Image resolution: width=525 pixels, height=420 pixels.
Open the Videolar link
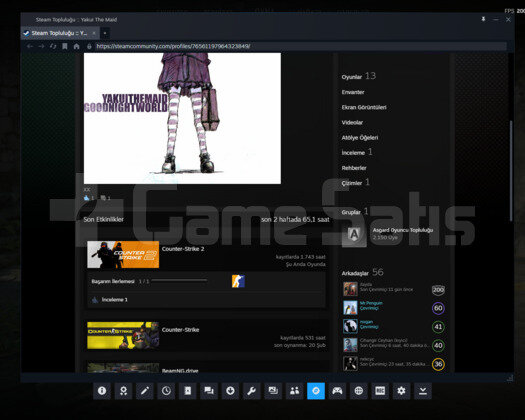(x=352, y=123)
